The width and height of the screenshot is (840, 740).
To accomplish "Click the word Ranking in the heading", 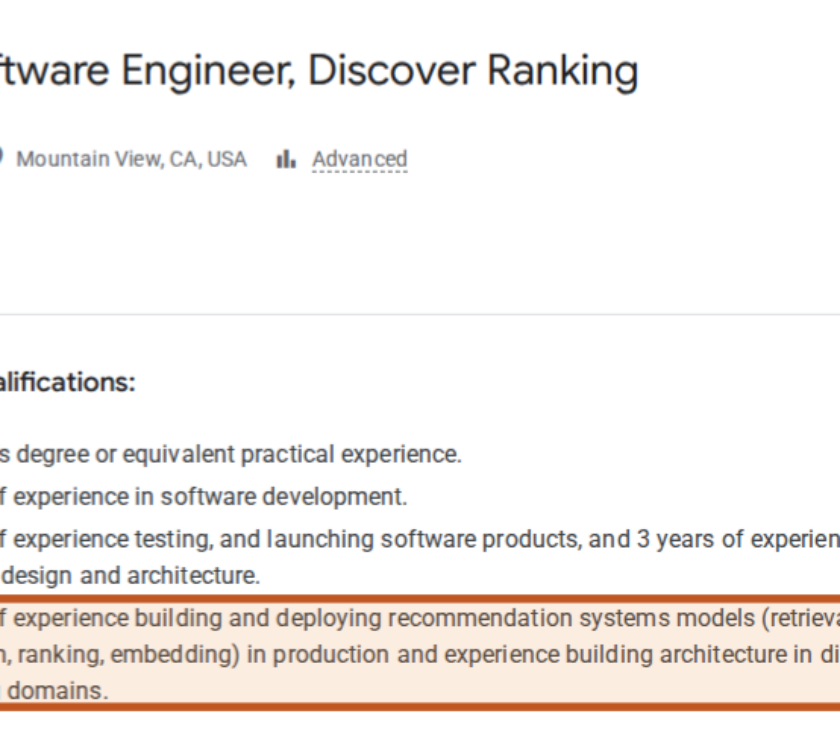I will point(563,72).
